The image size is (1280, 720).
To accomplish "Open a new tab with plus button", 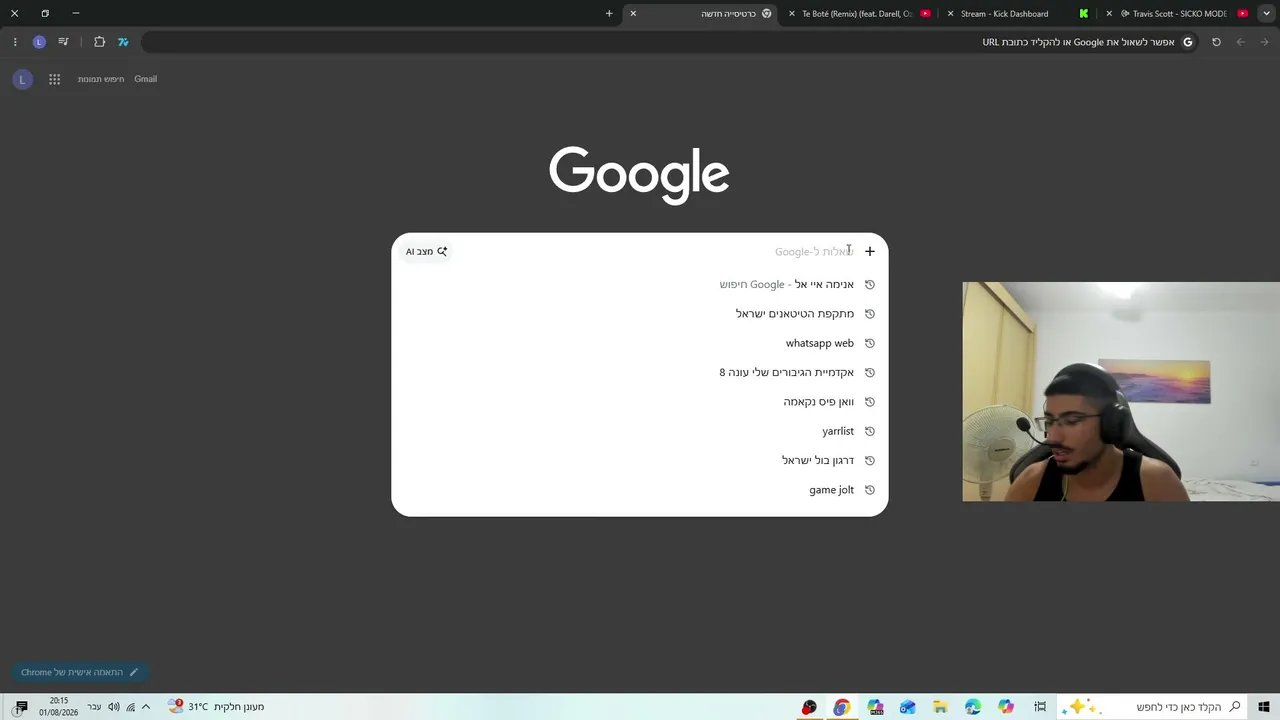I will point(609,14).
